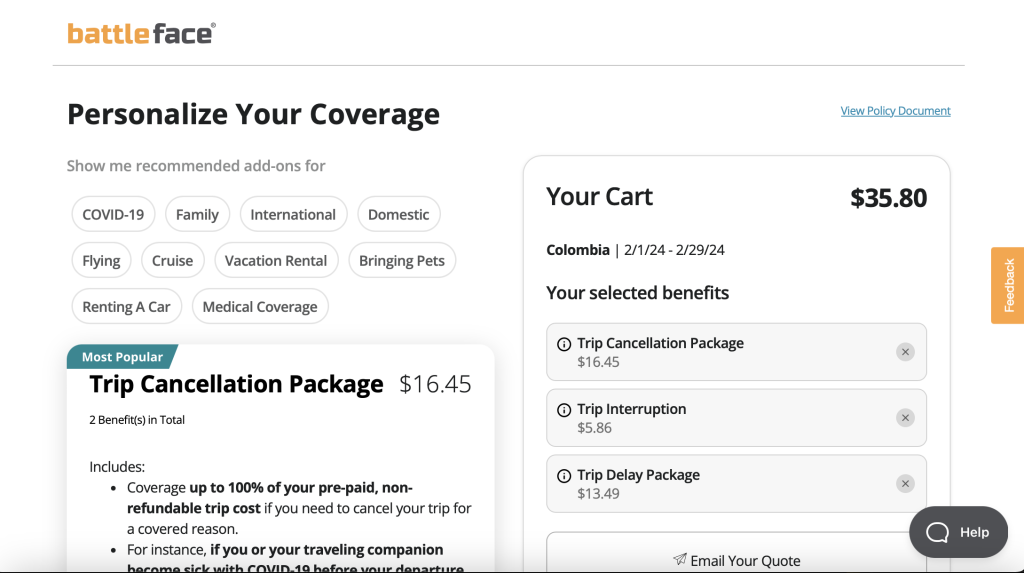Select the COVID-19 add-on filter
This screenshot has width=1024, height=573.
[x=113, y=214]
